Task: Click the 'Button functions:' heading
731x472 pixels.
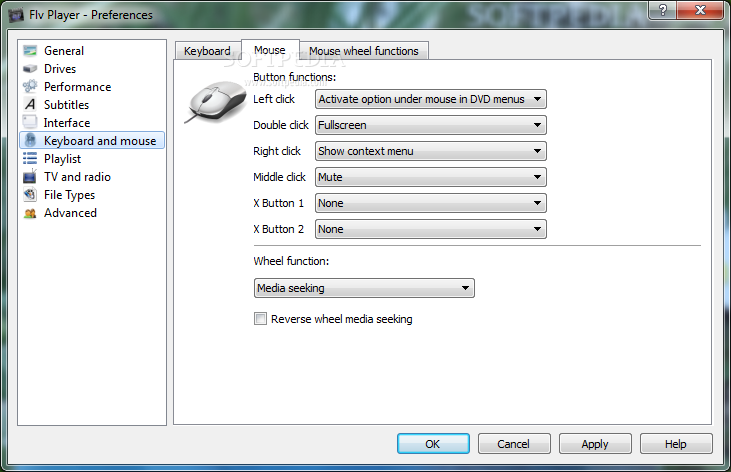Action: coord(294,77)
